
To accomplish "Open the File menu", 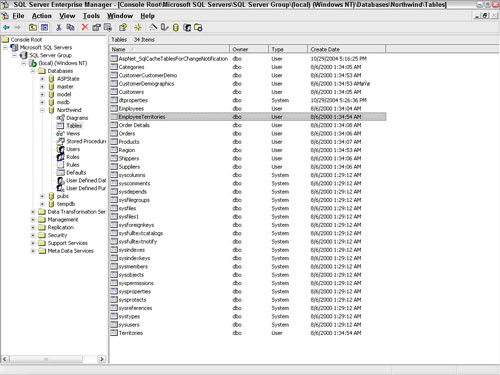I will pyautogui.click(x=18, y=16).
